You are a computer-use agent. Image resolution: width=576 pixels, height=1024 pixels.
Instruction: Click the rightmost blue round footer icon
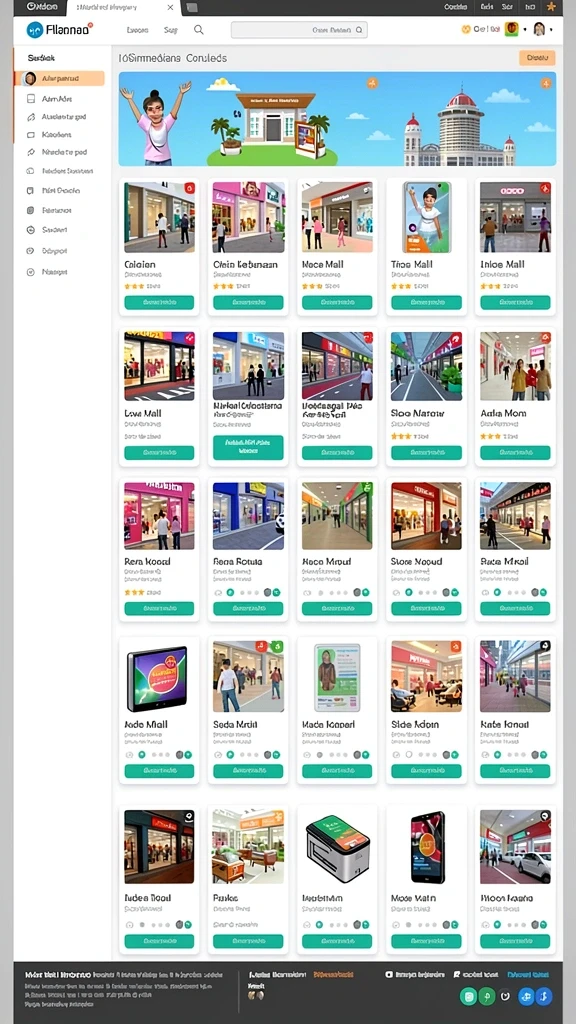point(544,996)
